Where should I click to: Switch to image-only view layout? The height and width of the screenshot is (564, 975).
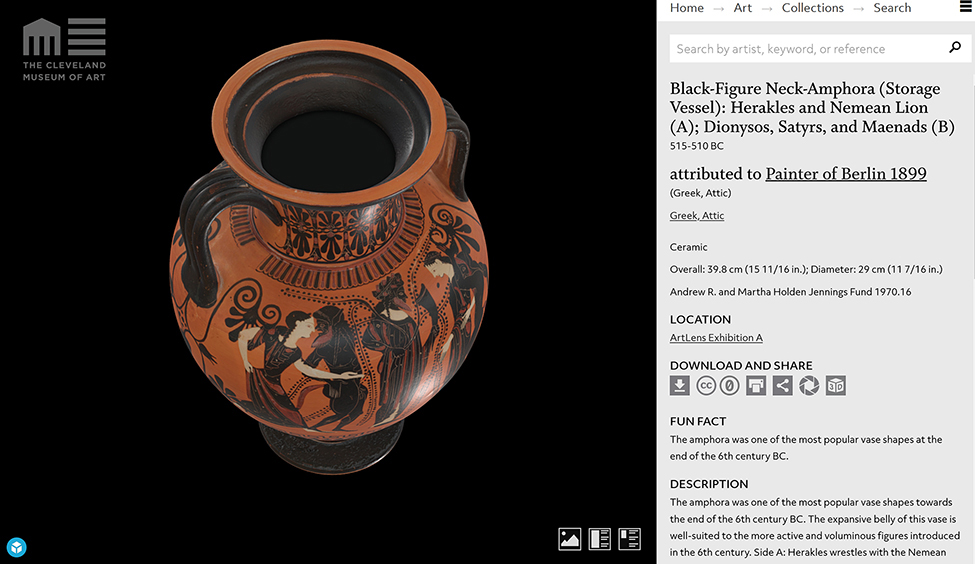pos(570,539)
